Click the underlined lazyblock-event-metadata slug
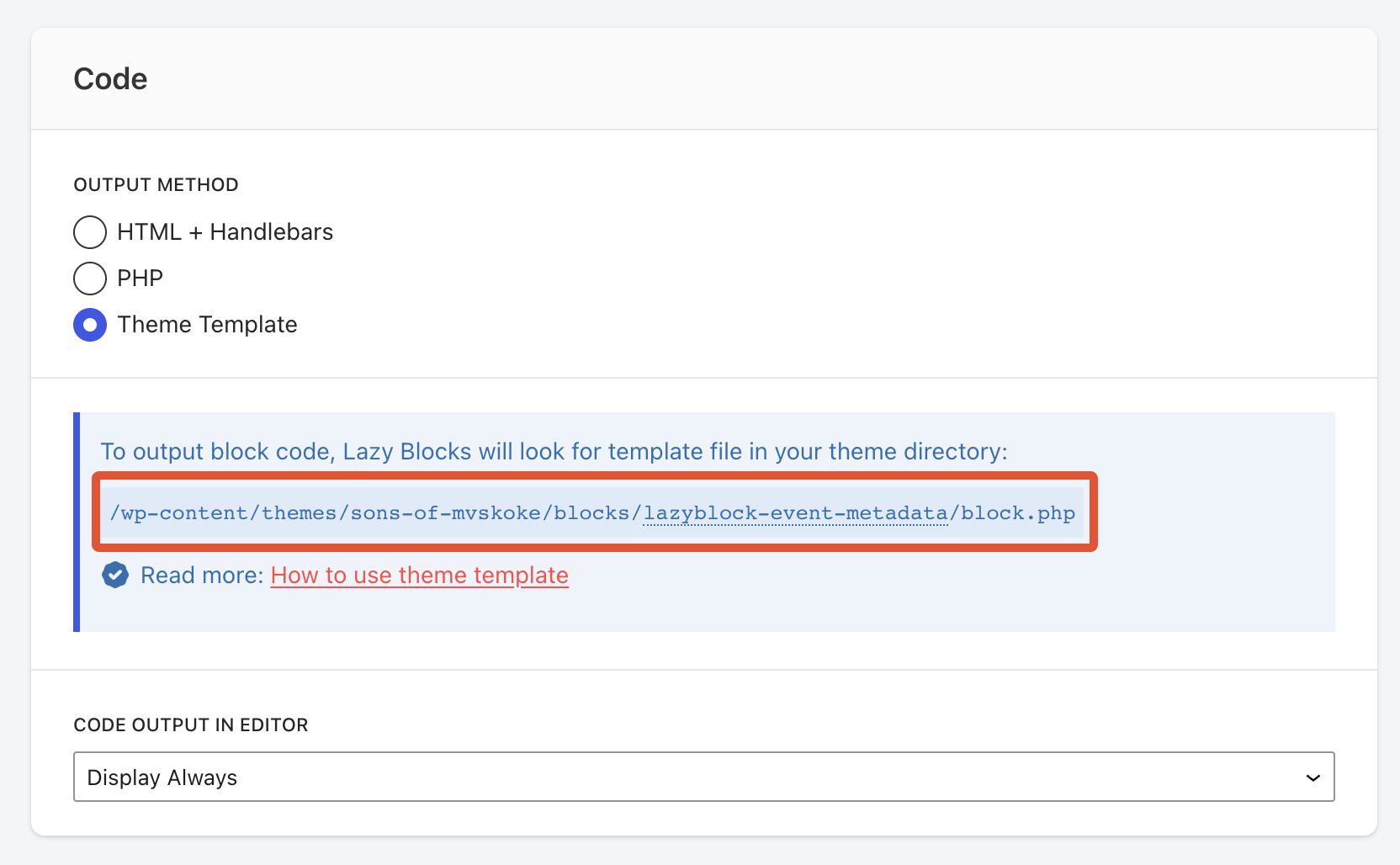This screenshot has width=1400, height=865. pyautogui.click(x=795, y=513)
